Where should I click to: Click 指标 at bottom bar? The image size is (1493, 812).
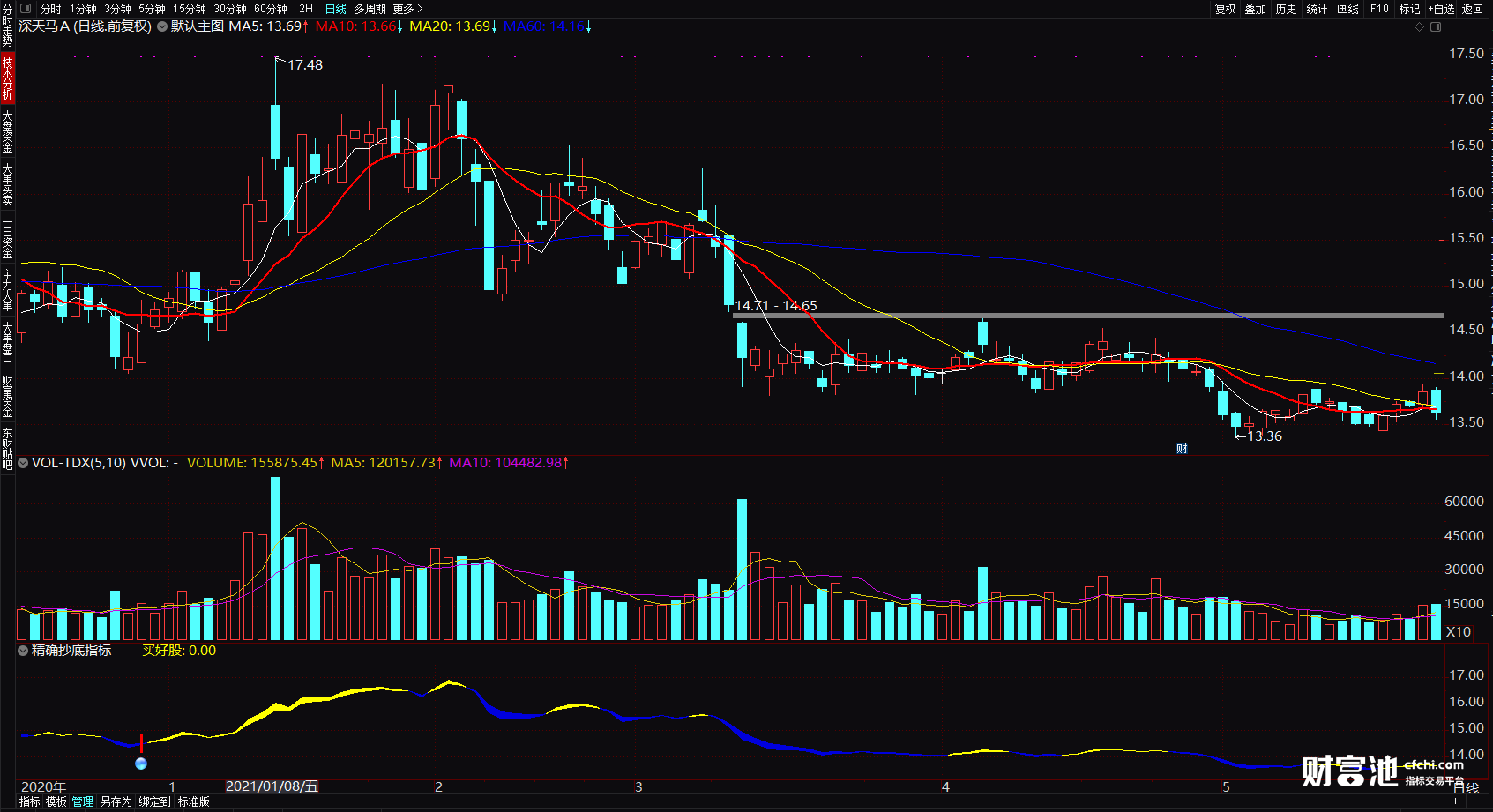click(x=29, y=801)
